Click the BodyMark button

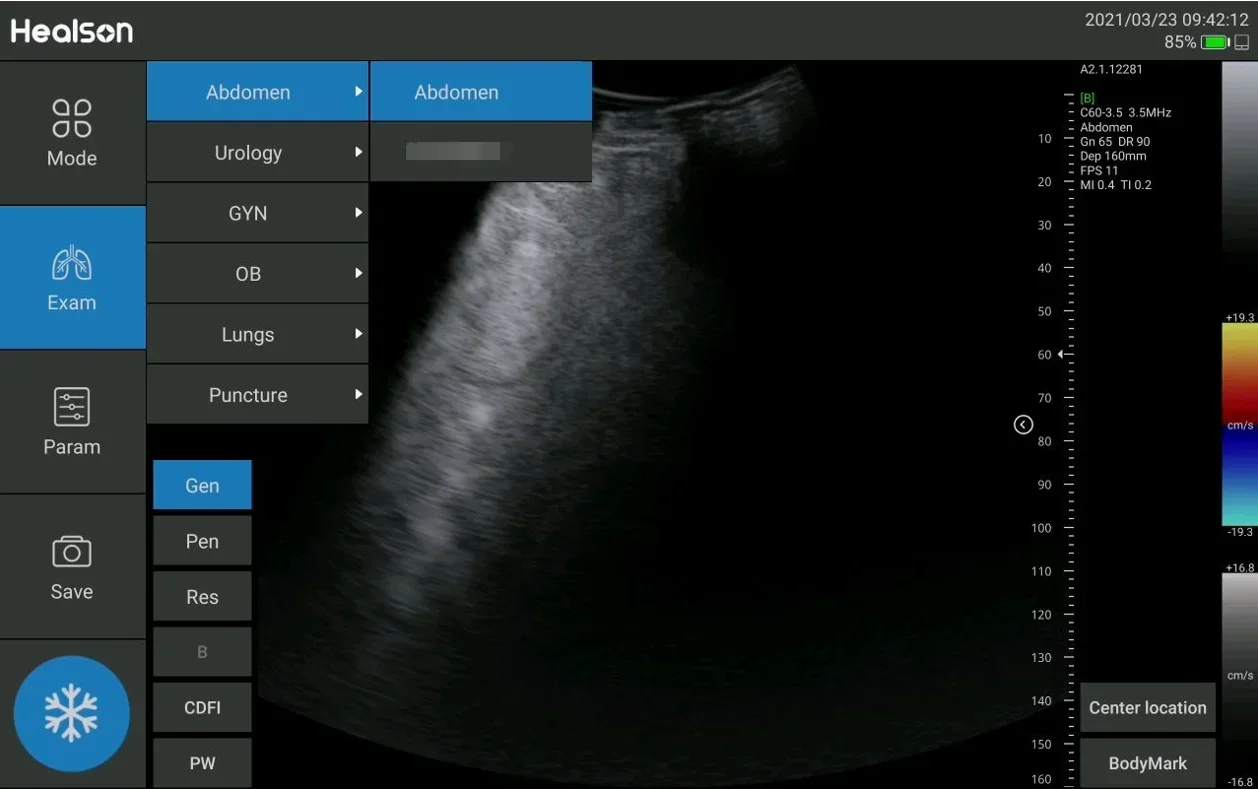(1148, 763)
